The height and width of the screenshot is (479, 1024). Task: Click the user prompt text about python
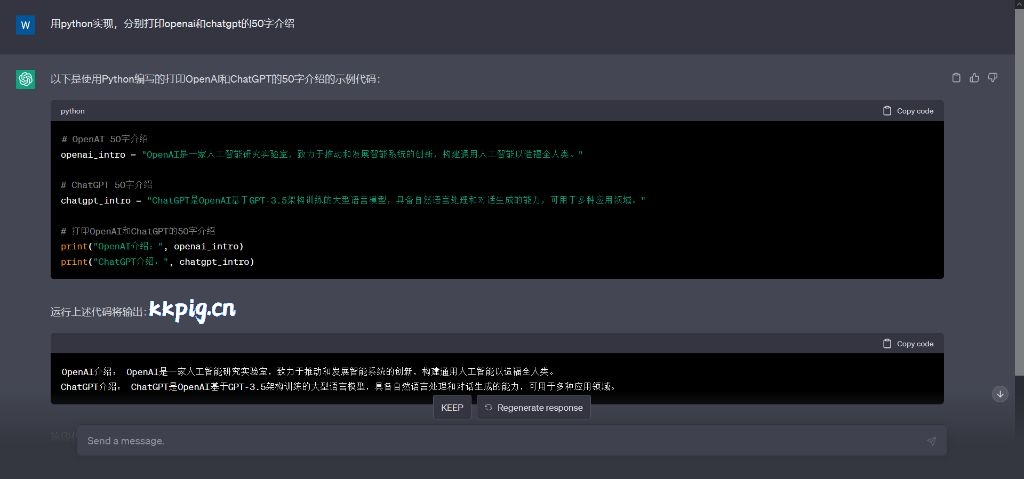click(x=172, y=24)
